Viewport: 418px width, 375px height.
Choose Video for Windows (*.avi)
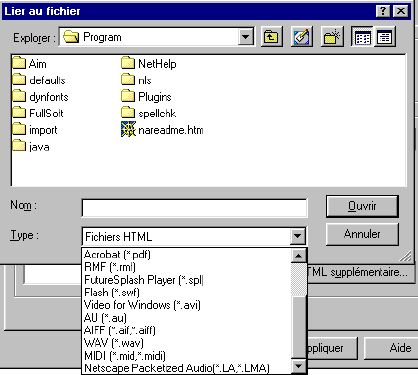point(187,305)
